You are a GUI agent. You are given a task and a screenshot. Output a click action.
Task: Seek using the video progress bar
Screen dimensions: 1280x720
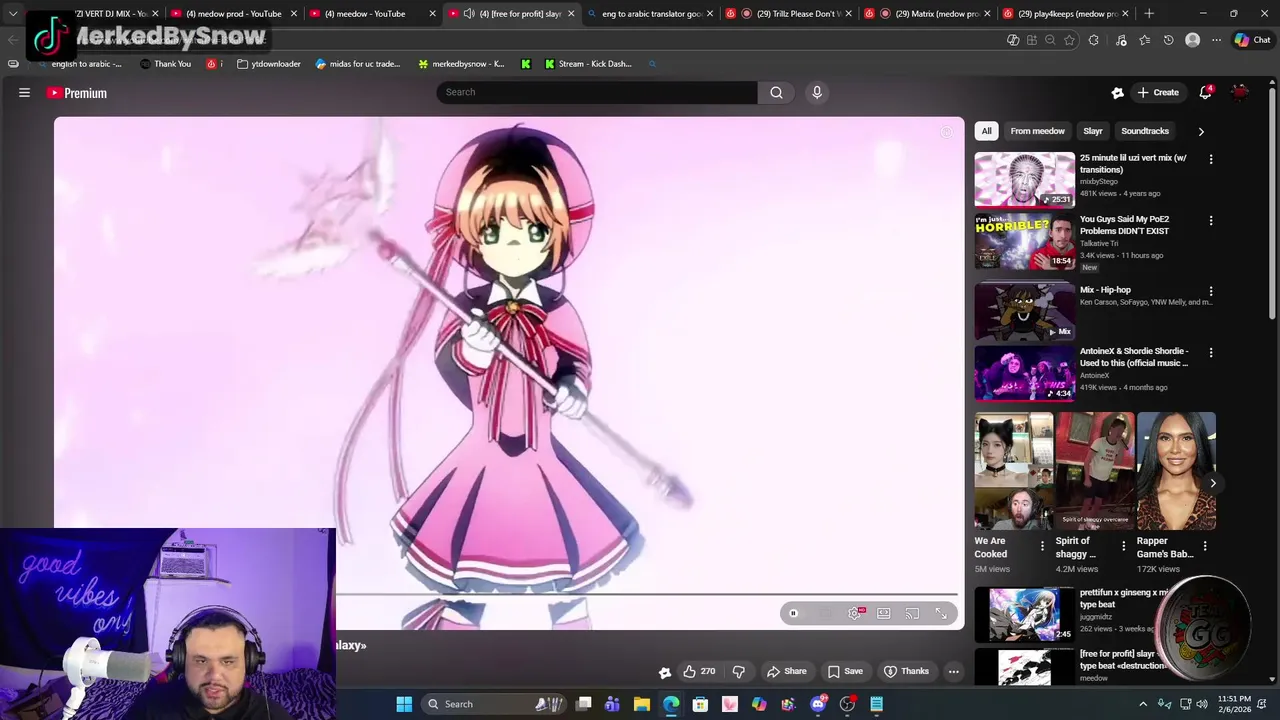click(x=648, y=595)
